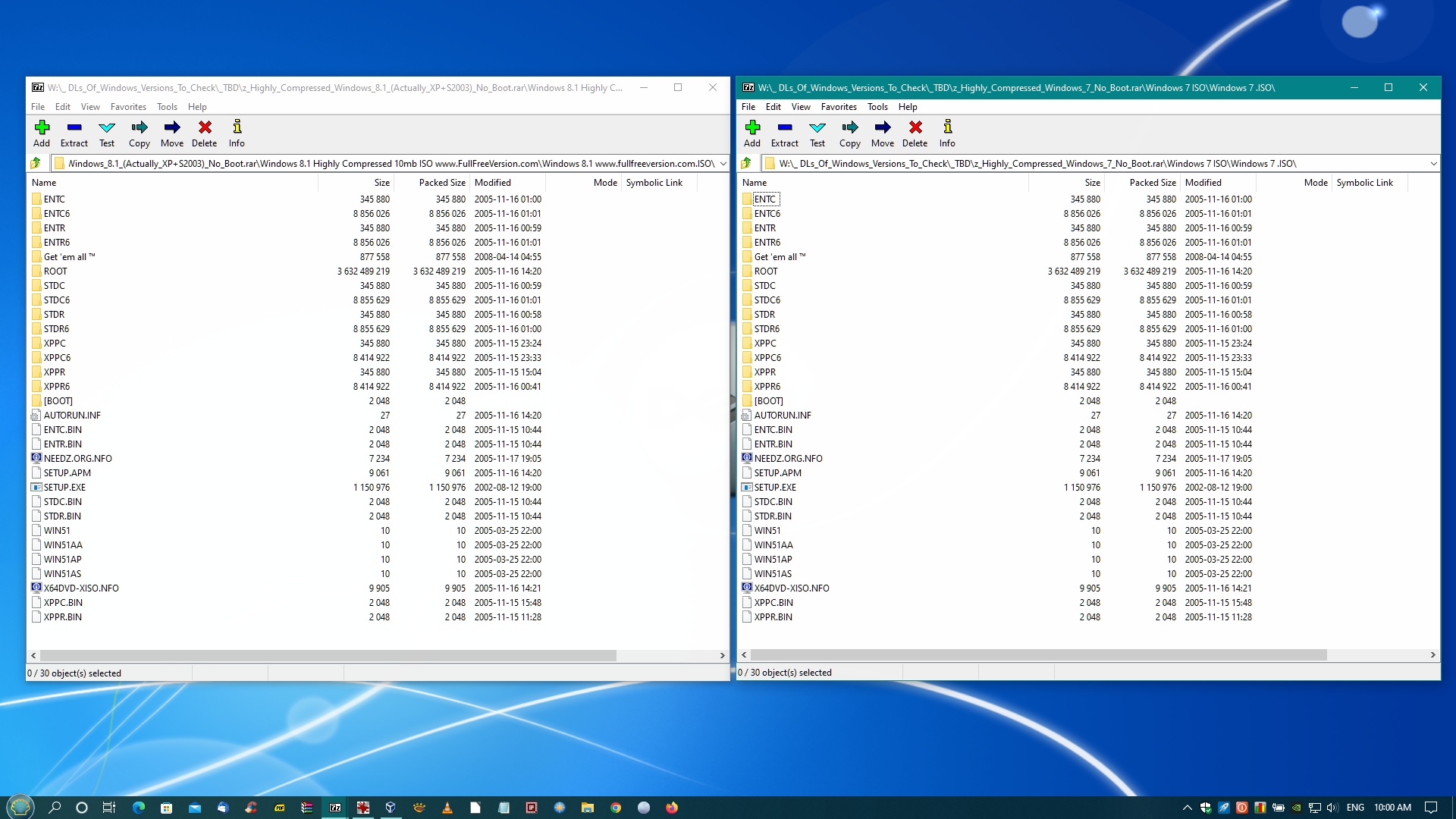The width and height of the screenshot is (1456, 819).
Task: Click Info in left 7-Zip window
Action: pos(237,133)
